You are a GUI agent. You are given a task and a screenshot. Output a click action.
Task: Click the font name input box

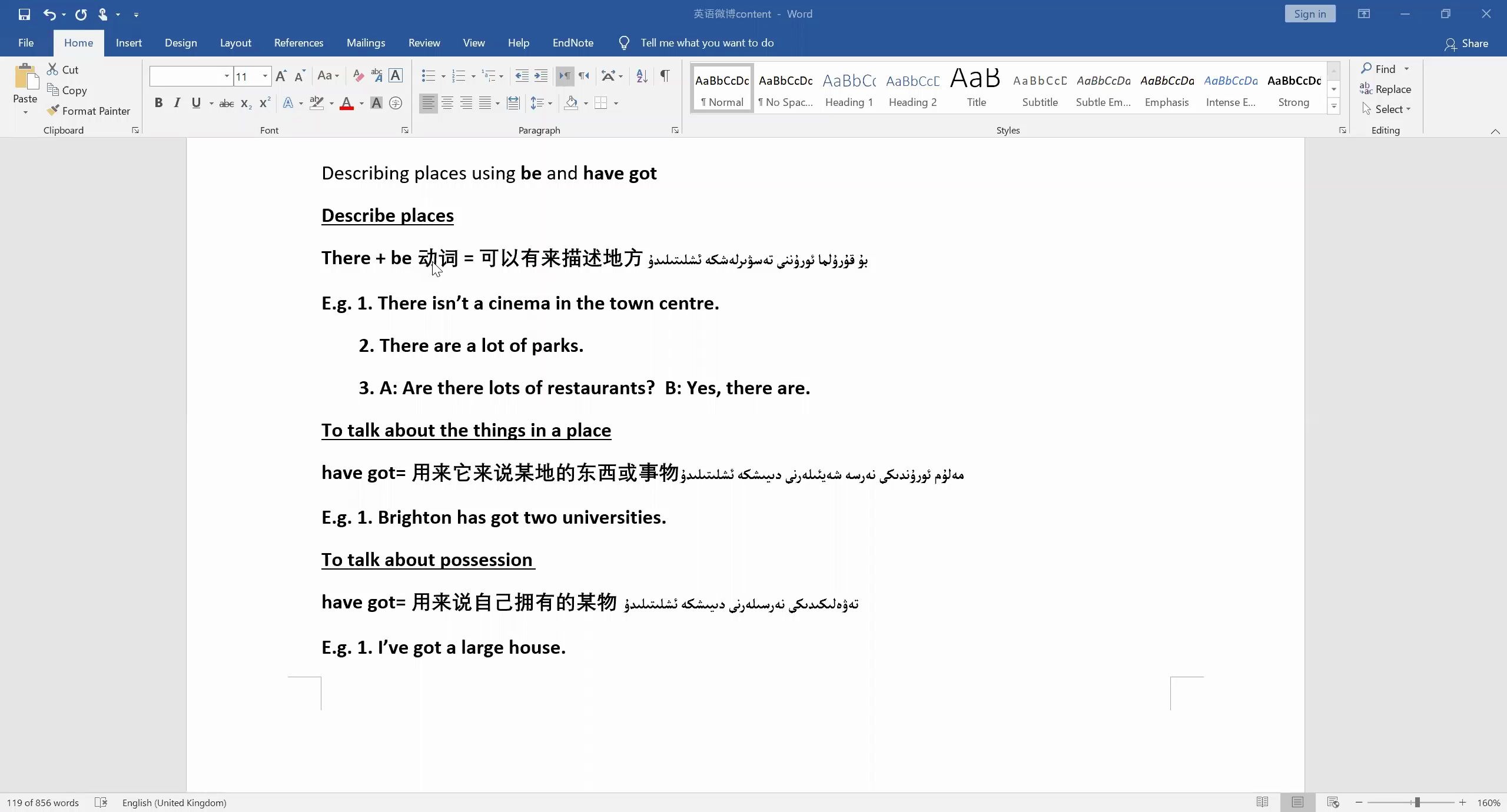click(x=186, y=76)
